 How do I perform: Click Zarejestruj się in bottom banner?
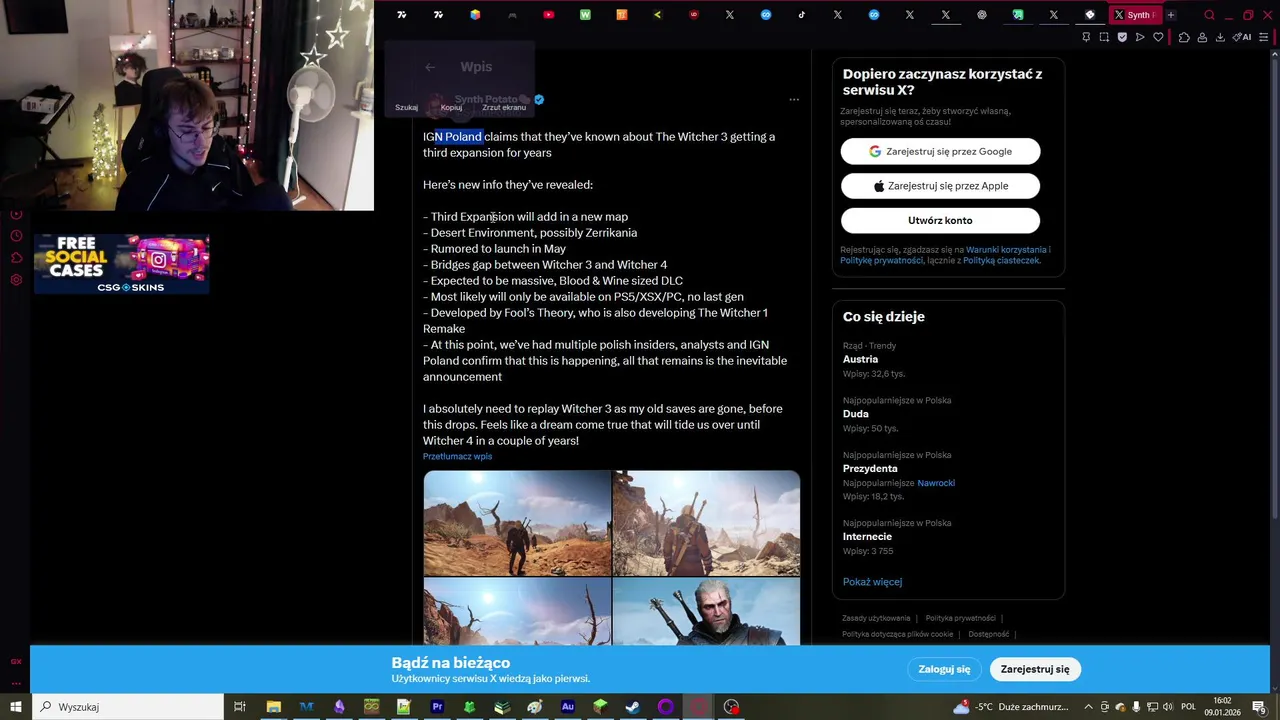click(x=1035, y=669)
